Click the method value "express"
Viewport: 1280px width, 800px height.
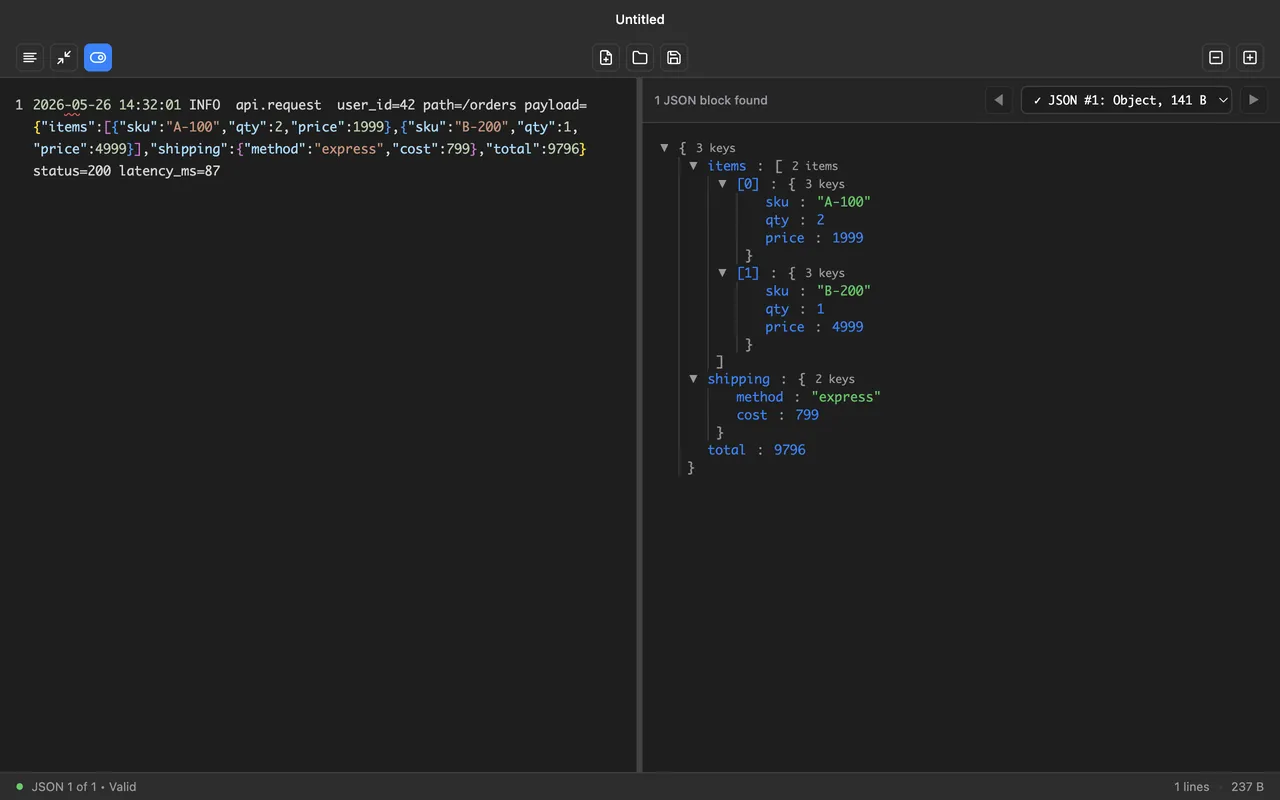coord(846,397)
